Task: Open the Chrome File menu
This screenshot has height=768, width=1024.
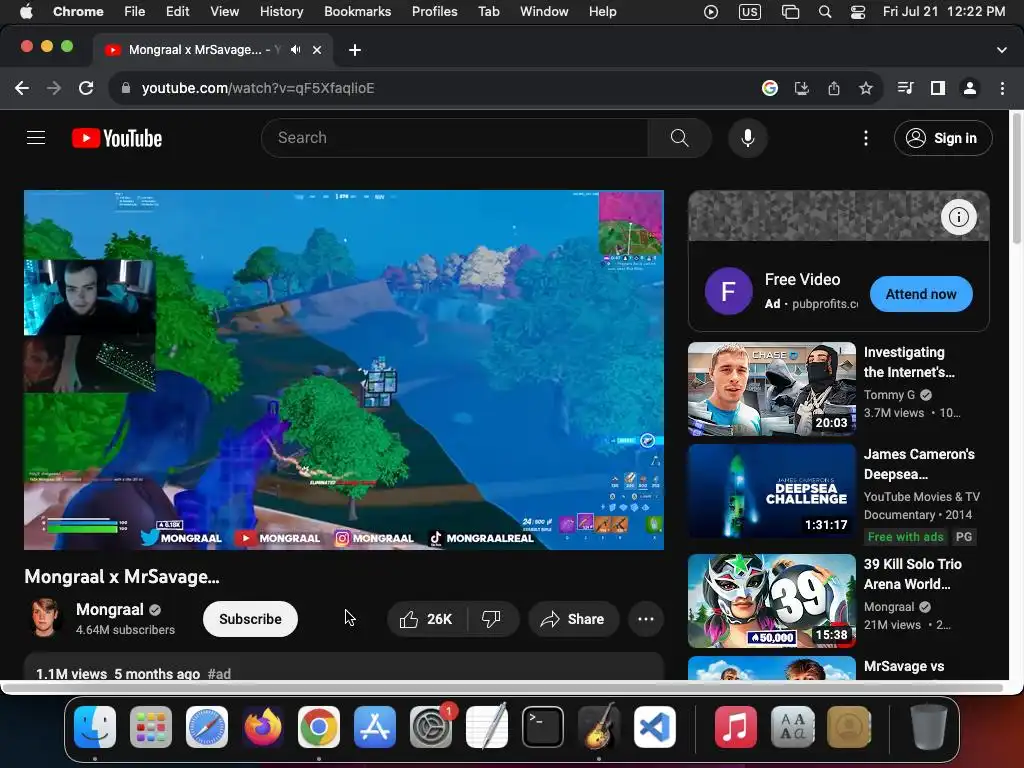Action: [x=135, y=12]
